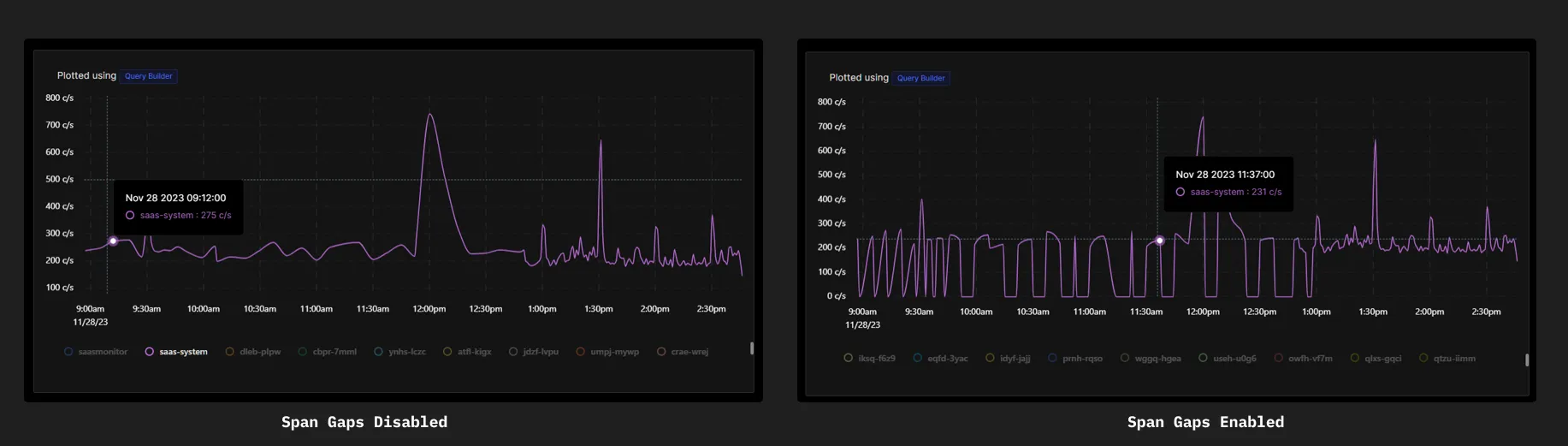The width and height of the screenshot is (1568, 446).
Task: Toggle eqfd-3yac series in right legend
Action: tap(941, 359)
